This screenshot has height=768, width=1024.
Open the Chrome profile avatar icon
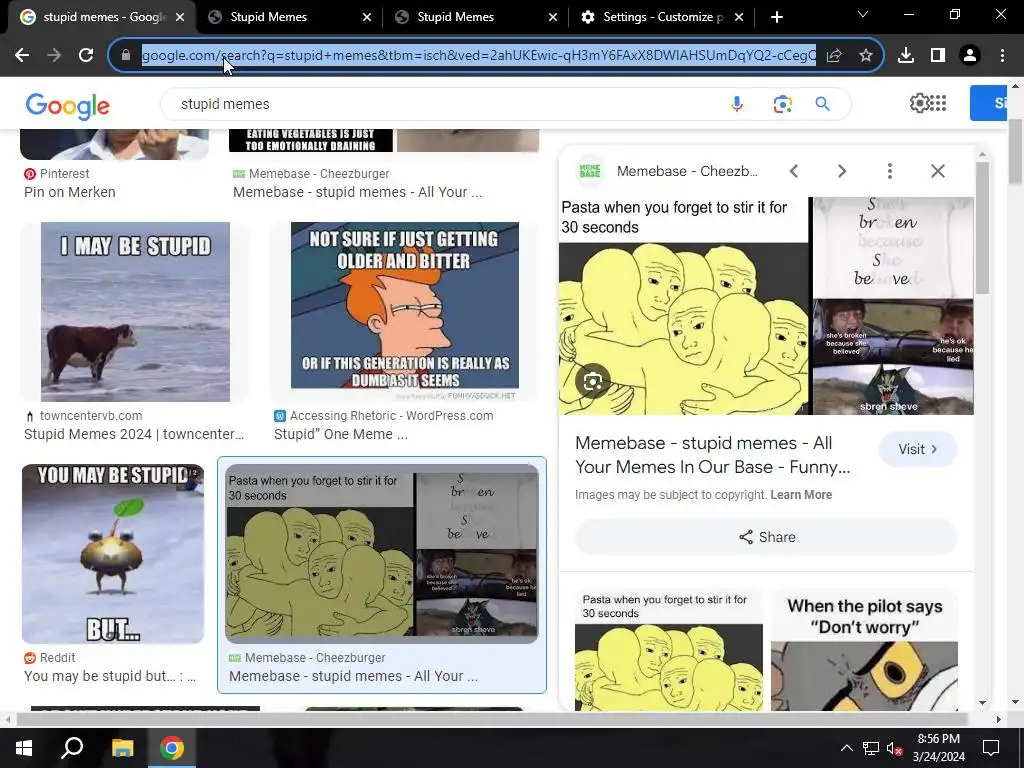point(970,56)
